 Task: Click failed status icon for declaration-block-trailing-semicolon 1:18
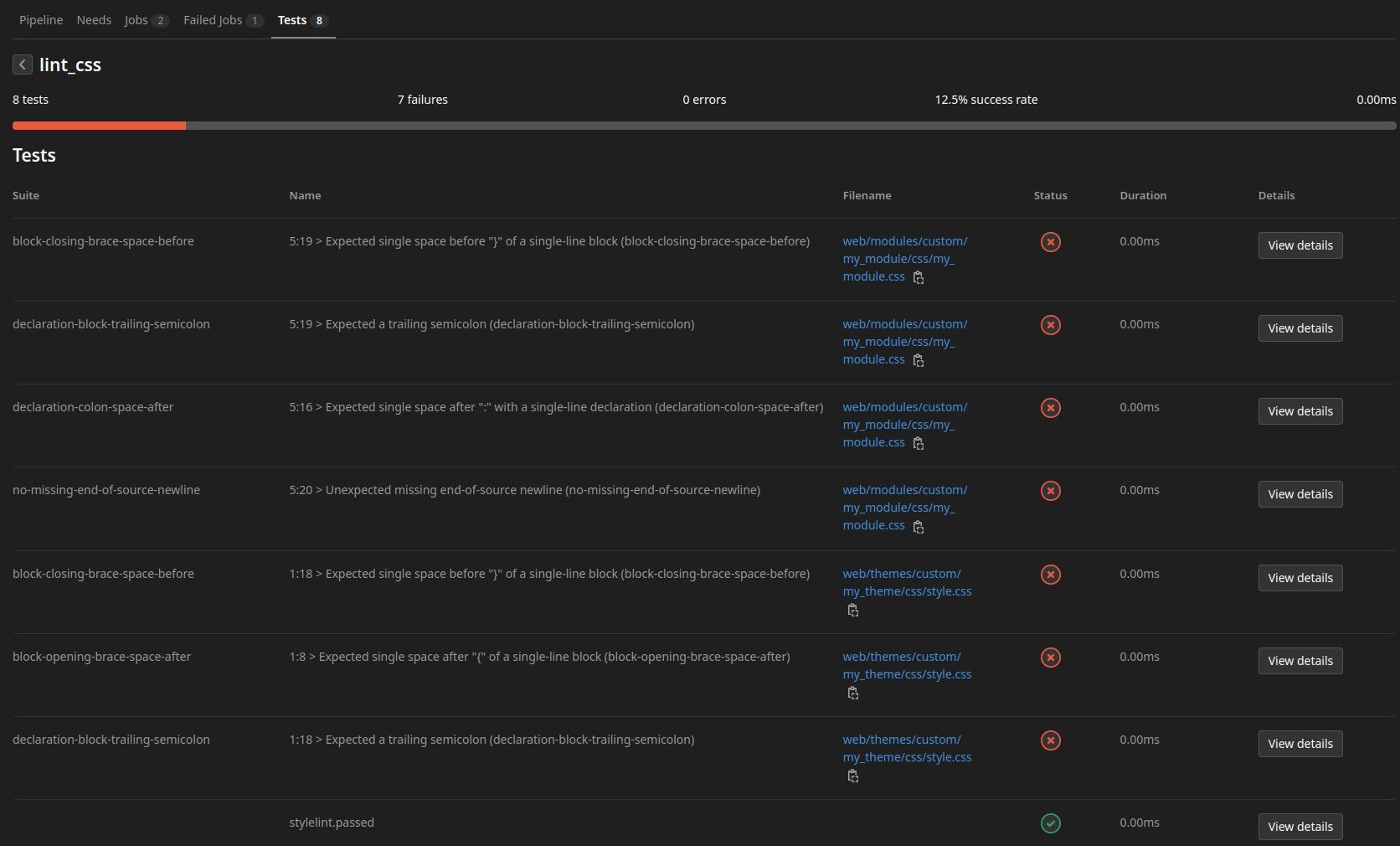click(1050, 740)
